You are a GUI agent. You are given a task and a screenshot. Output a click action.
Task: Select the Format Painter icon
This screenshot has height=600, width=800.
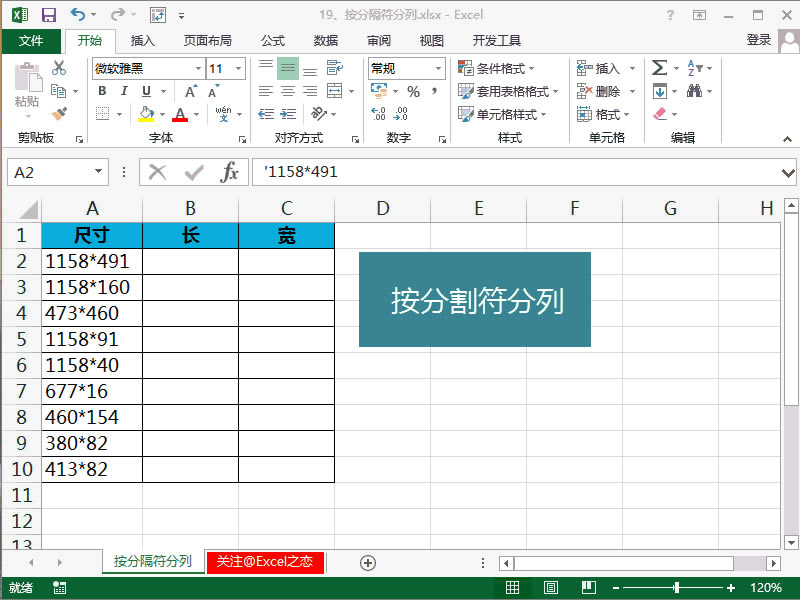[59, 113]
